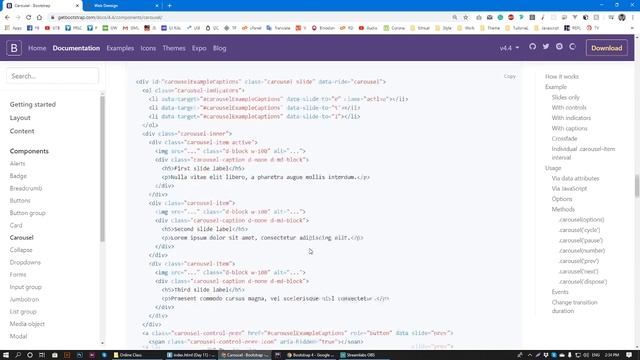Viewport: 640px width, 360px height.
Task: Open Theme bookmarks folder
Action: pyautogui.click(x=490, y=28)
